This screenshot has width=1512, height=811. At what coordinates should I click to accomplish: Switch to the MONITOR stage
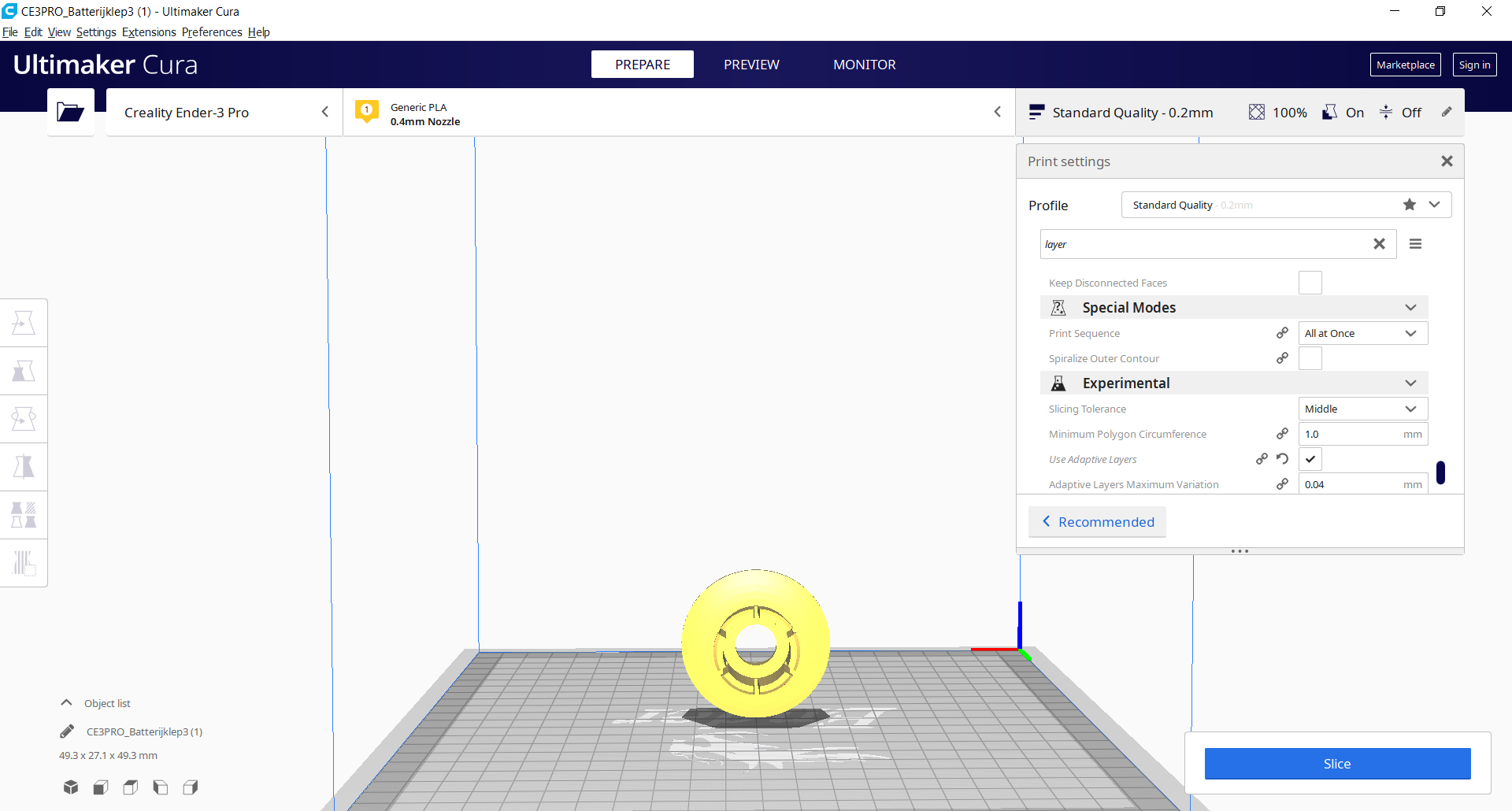tap(865, 65)
